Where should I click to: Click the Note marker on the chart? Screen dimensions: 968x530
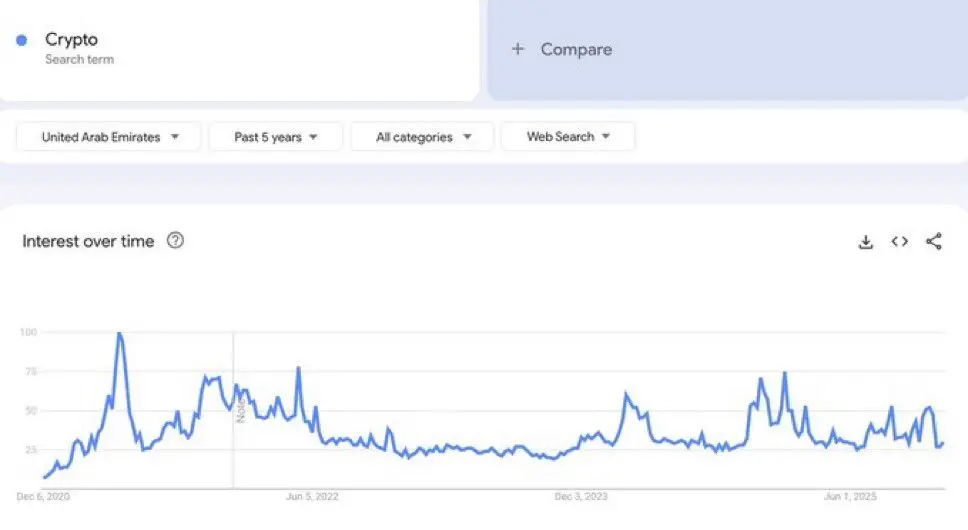pos(241,410)
